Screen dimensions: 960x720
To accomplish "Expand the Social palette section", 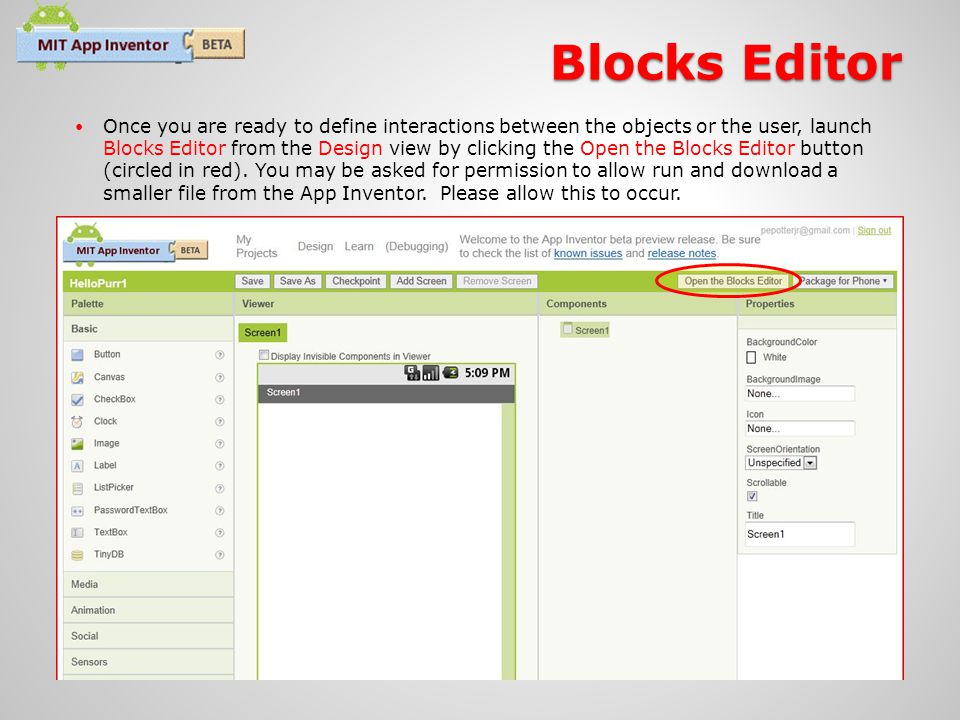I will [x=148, y=636].
